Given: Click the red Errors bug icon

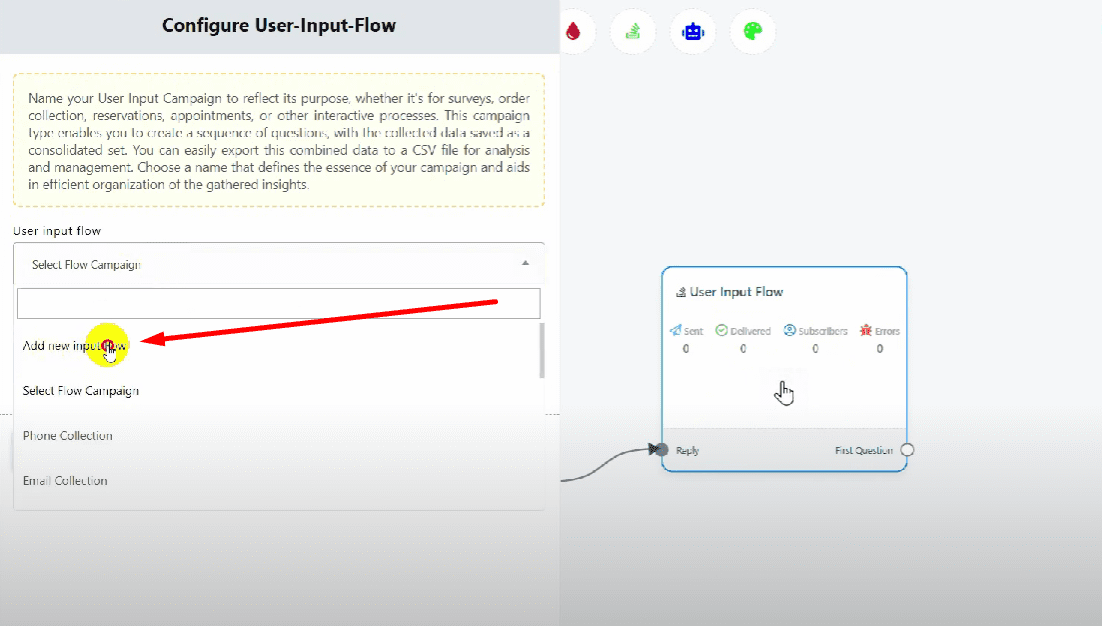Looking at the screenshot, I should (x=866, y=330).
